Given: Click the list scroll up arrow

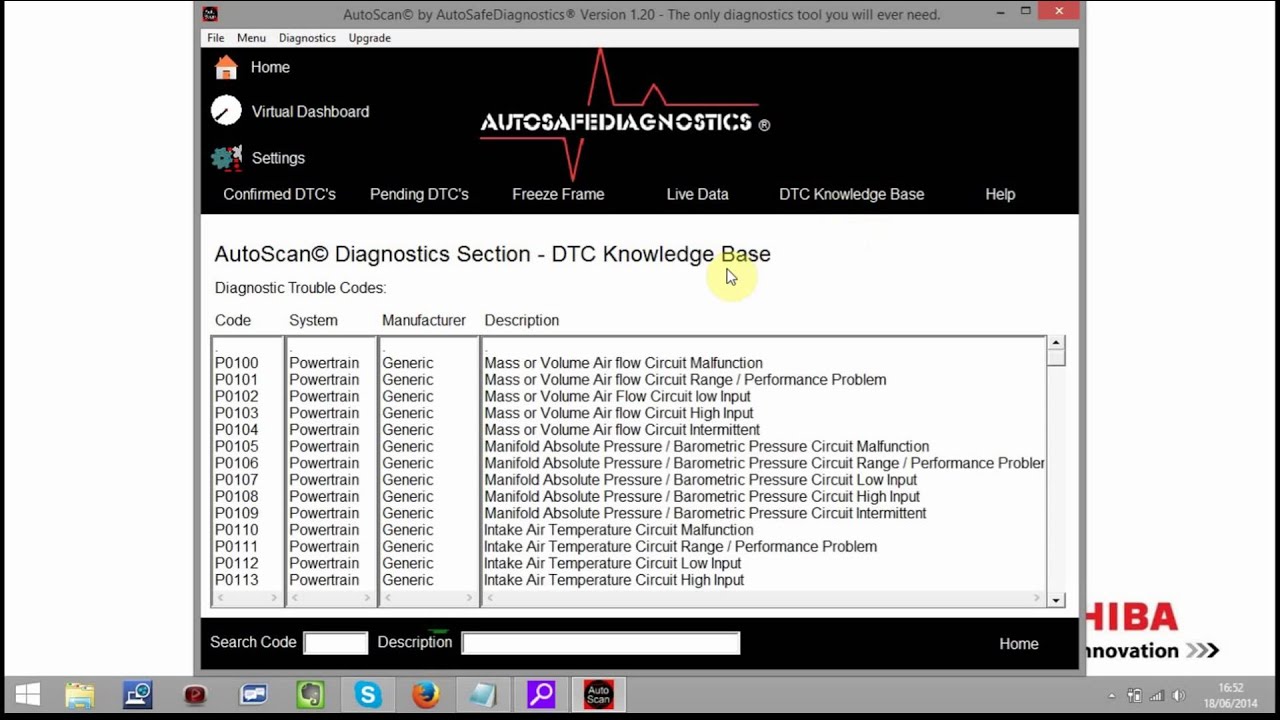Looking at the screenshot, I should point(1056,343).
